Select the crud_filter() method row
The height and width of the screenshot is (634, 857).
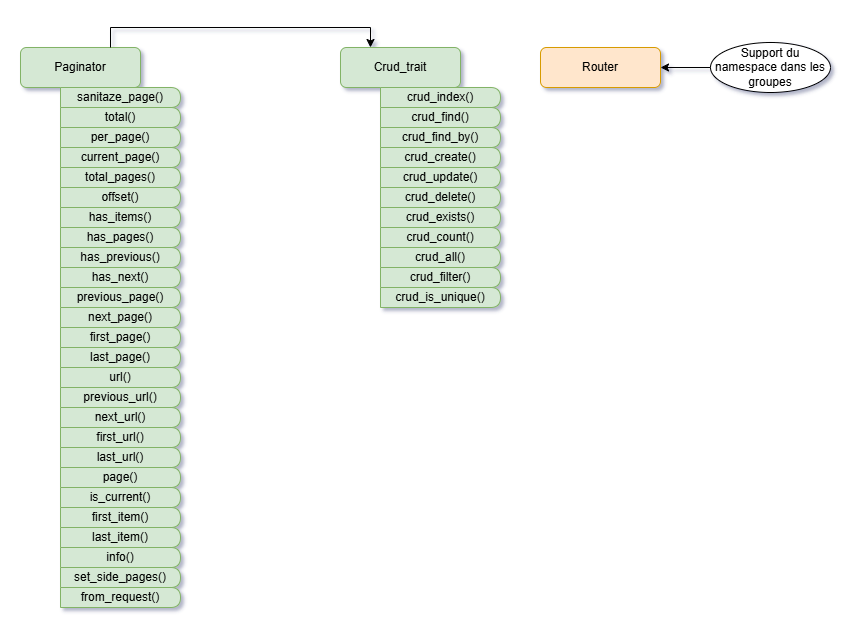click(440, 277)
